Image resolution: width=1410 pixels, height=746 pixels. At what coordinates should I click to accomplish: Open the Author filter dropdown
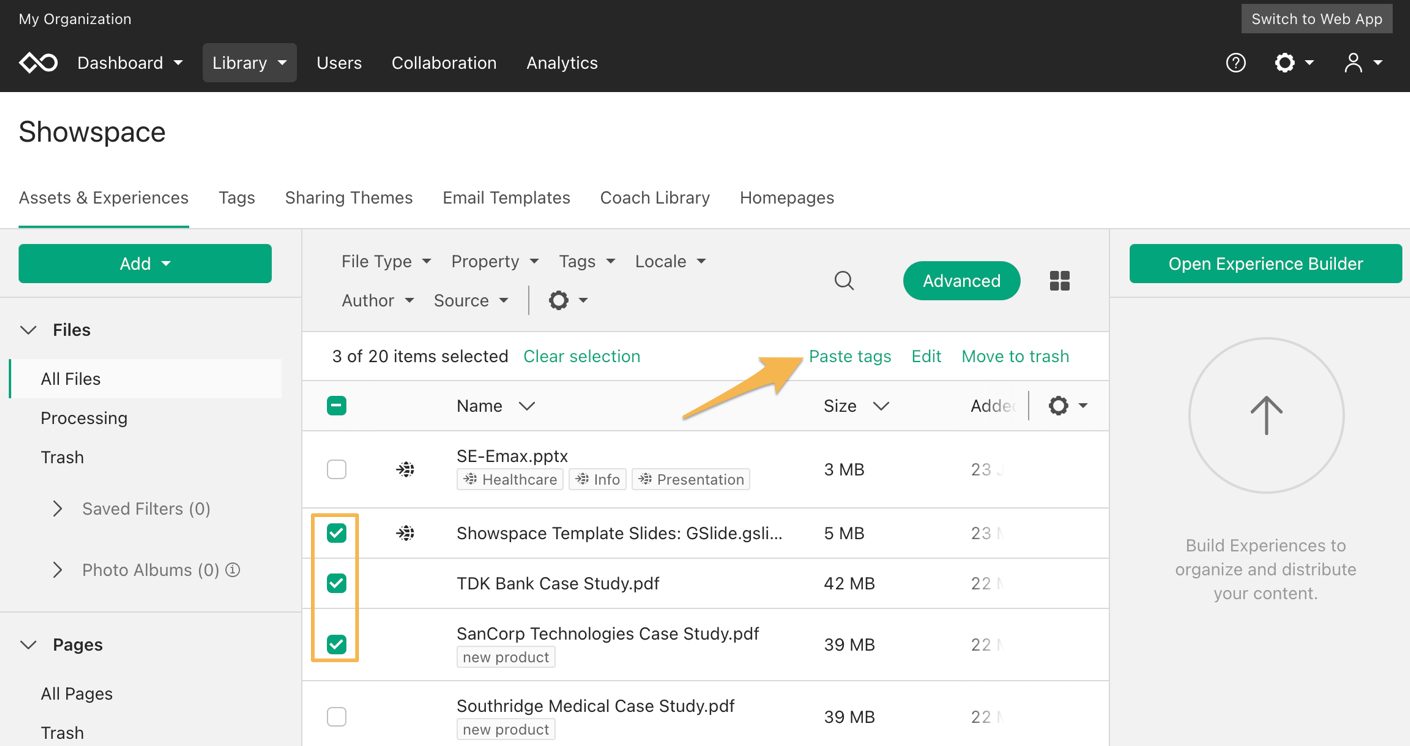point(377,300)
